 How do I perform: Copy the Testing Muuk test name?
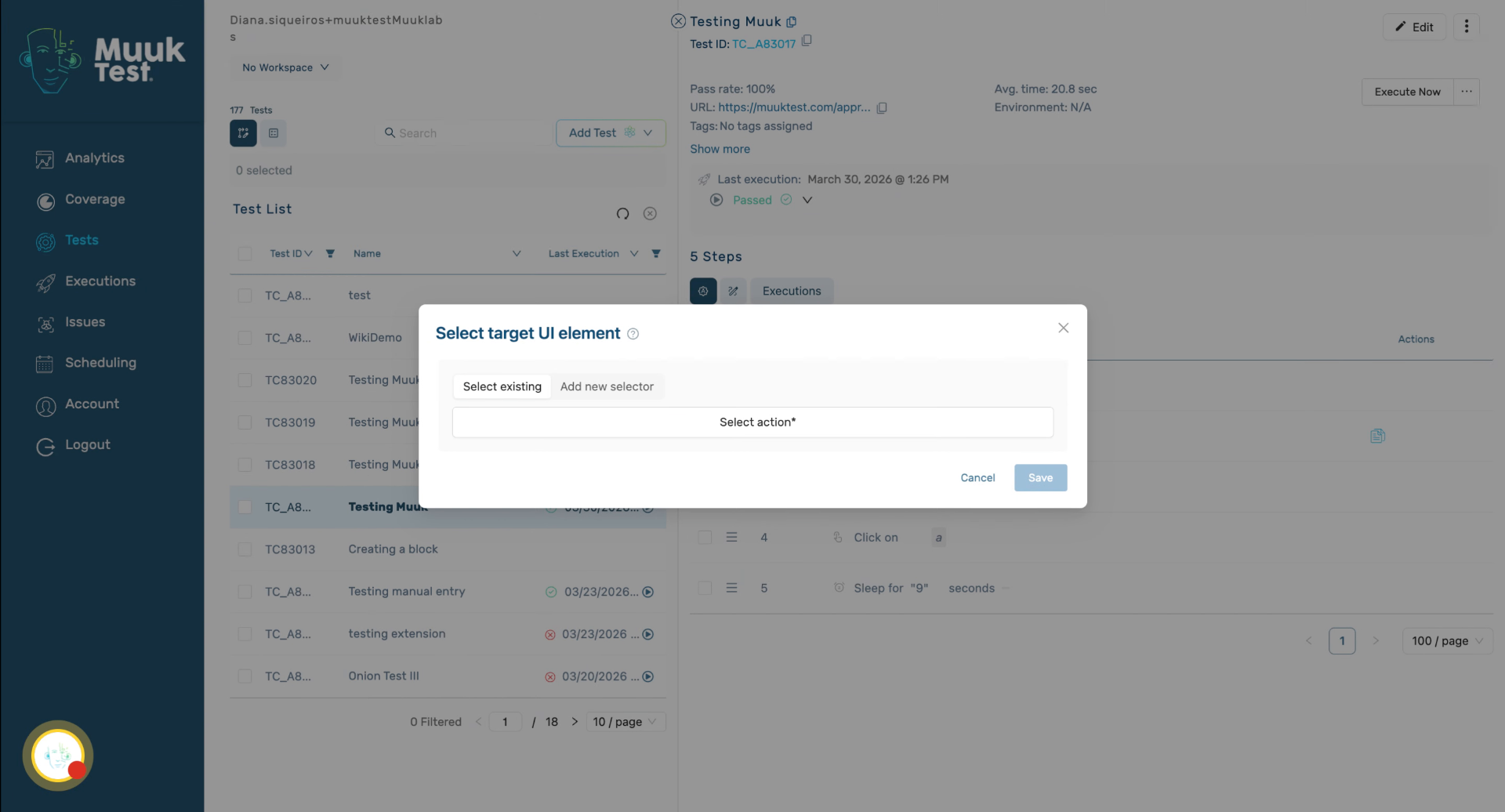792,22
